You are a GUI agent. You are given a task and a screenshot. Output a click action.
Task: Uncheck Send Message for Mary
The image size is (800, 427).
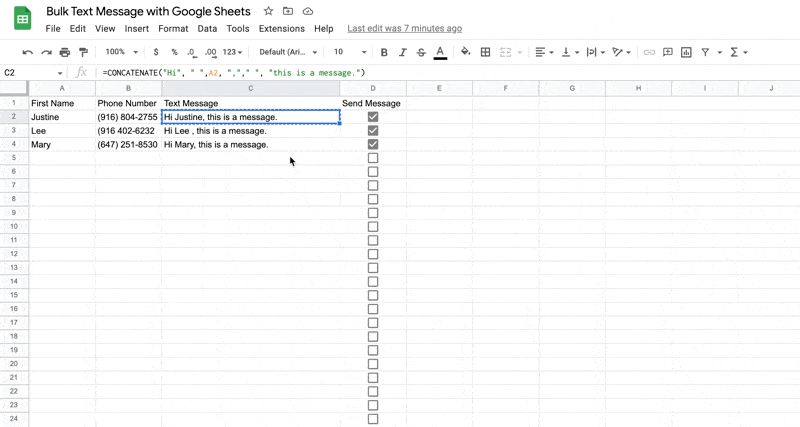373,144
